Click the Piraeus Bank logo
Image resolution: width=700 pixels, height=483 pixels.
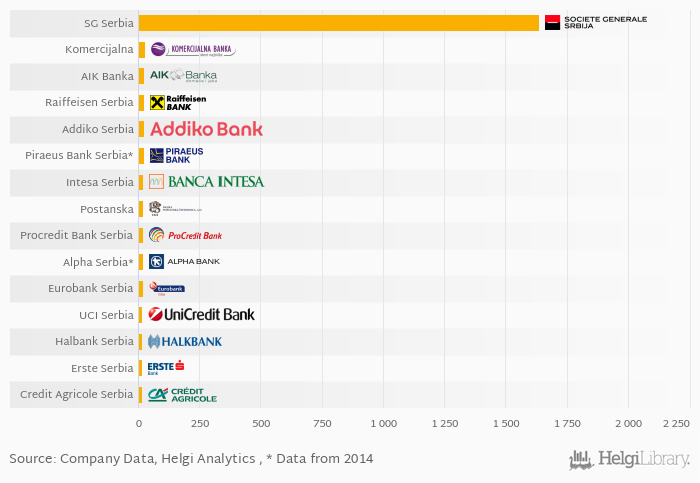pyautogui.click(x=176, y=155)
